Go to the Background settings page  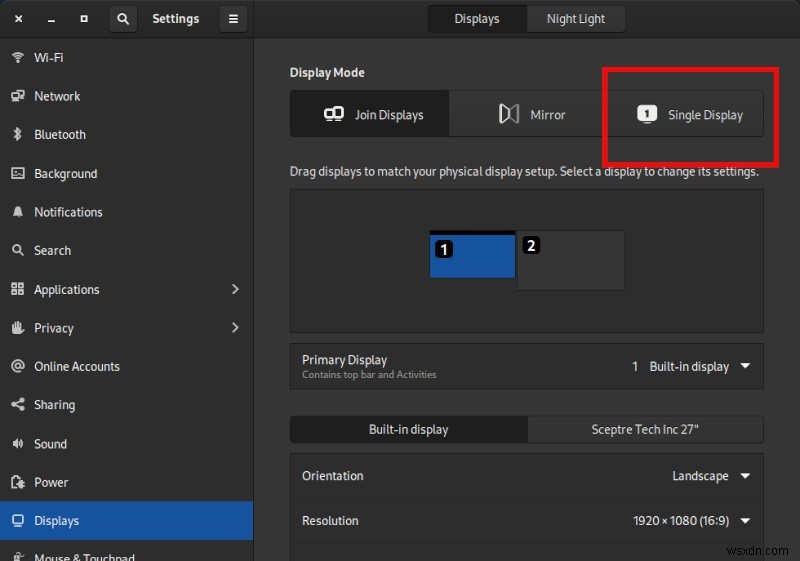[x=65, y=173]
